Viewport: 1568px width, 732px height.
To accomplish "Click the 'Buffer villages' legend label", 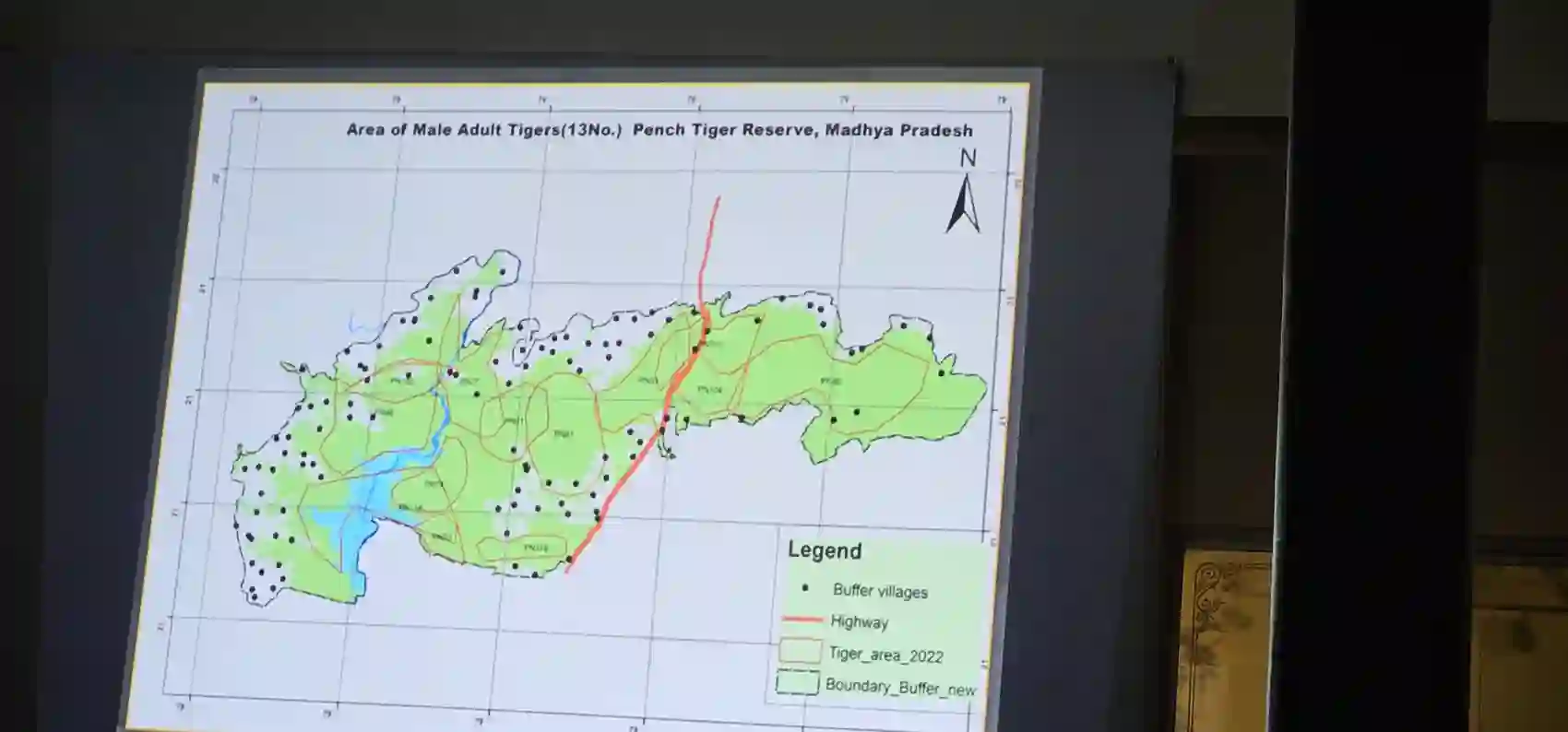I will [x=880, y=591].
